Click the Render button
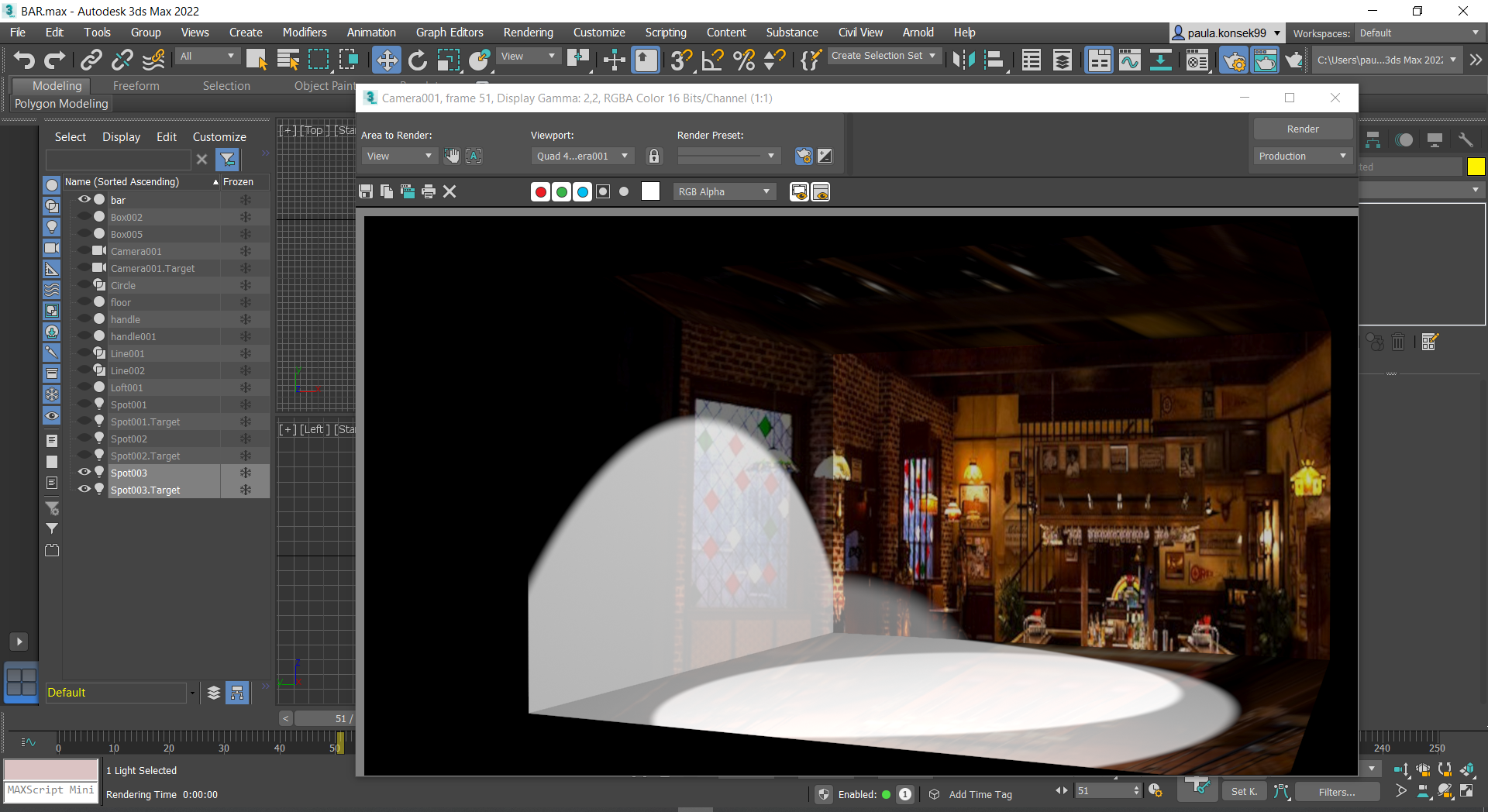The height and width of the screenshot is (812, 1488). (1303, 129)
